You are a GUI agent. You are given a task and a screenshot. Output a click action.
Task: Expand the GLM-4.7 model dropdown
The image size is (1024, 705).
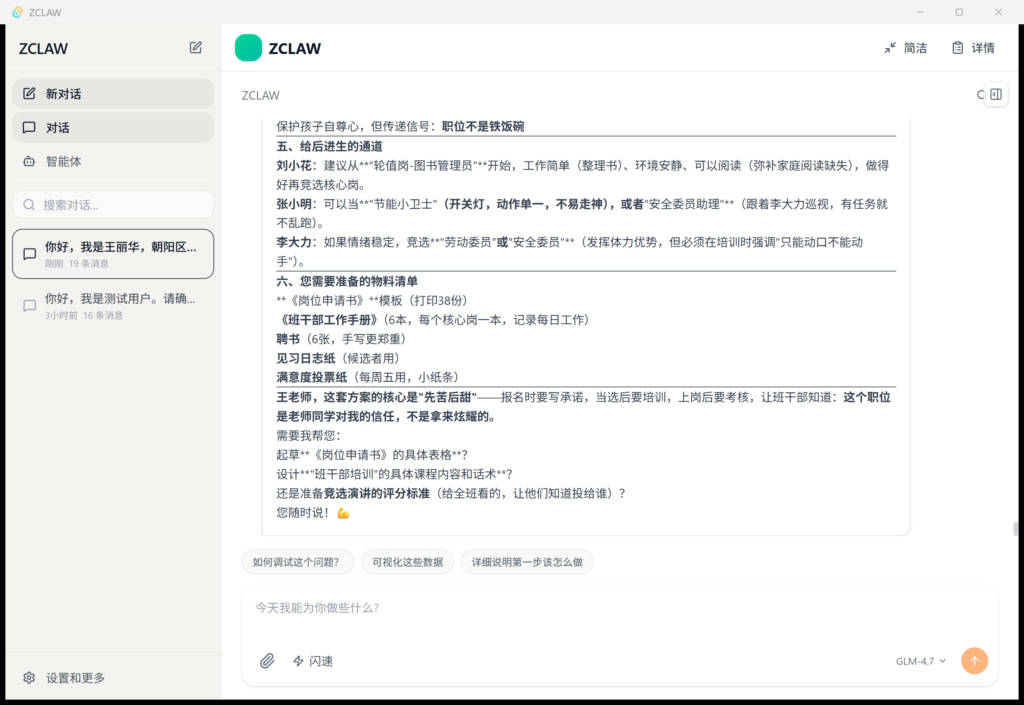[x=920, y=661]
